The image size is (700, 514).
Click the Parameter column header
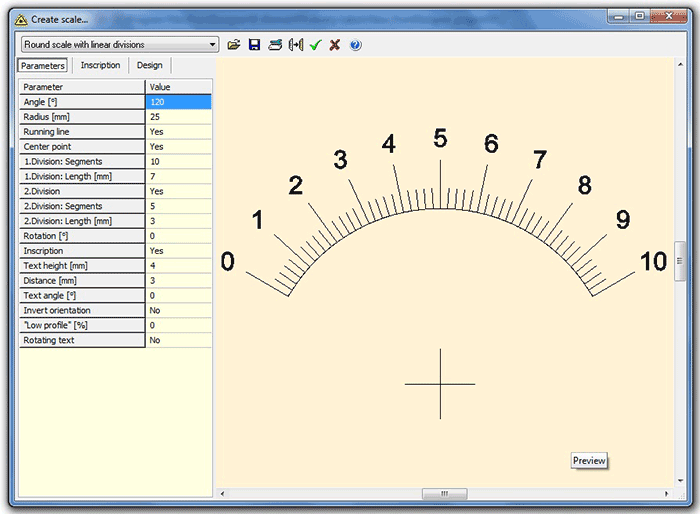(x=82, y=87)
